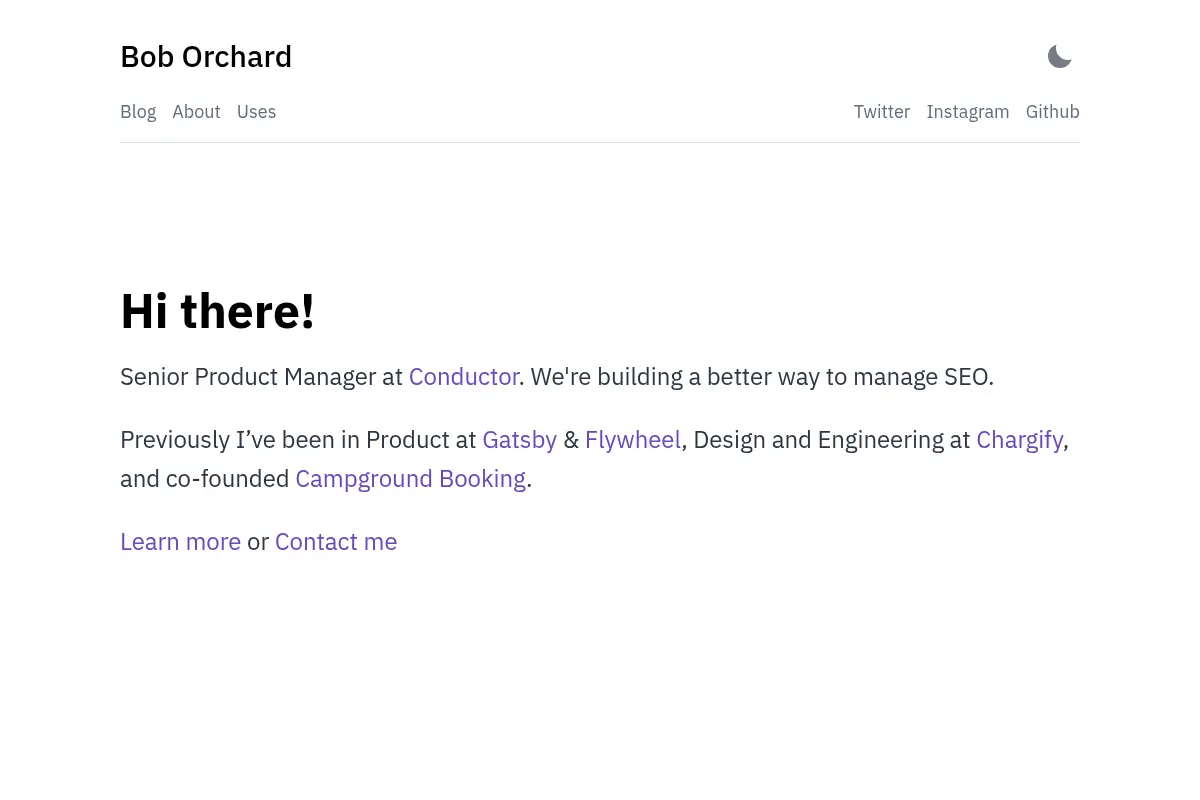
Task: Follow the Gatsby link
Action: pos(520,440)
